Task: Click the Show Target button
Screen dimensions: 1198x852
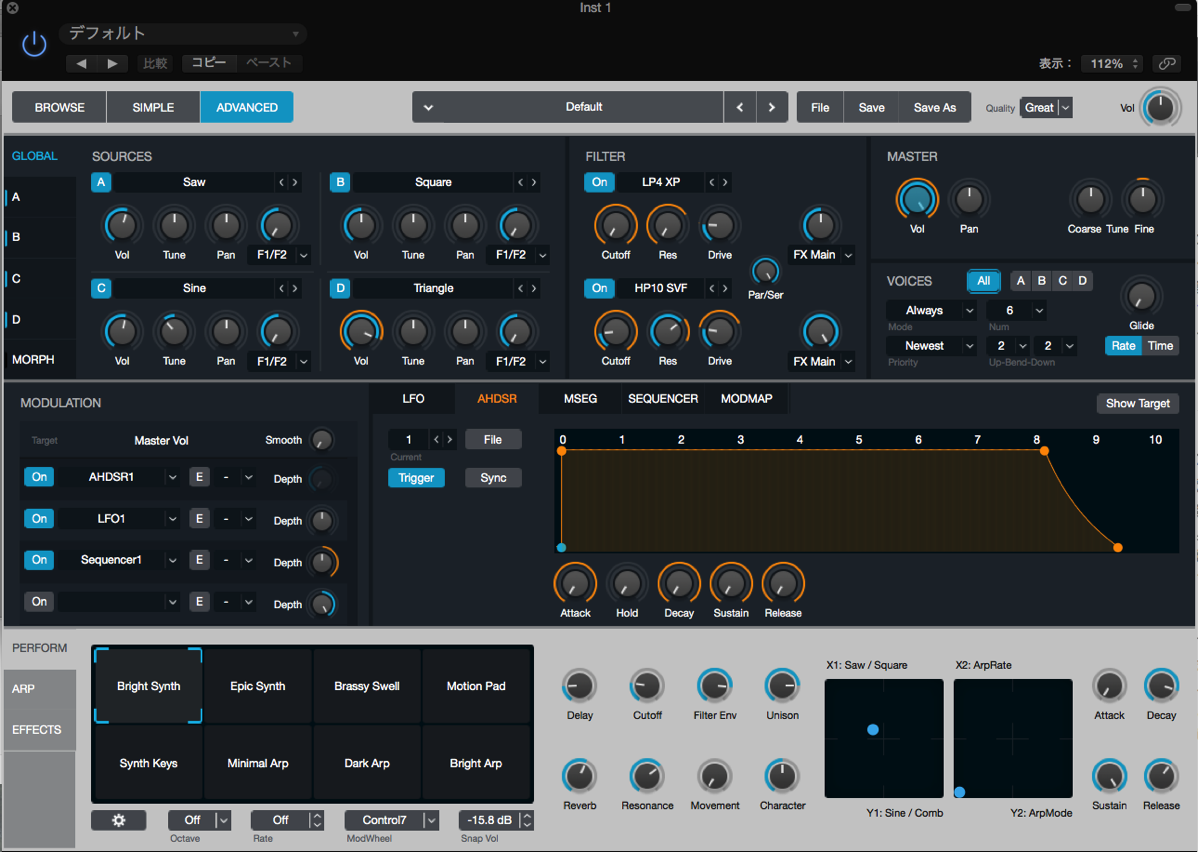Action: coord(1138,403)
